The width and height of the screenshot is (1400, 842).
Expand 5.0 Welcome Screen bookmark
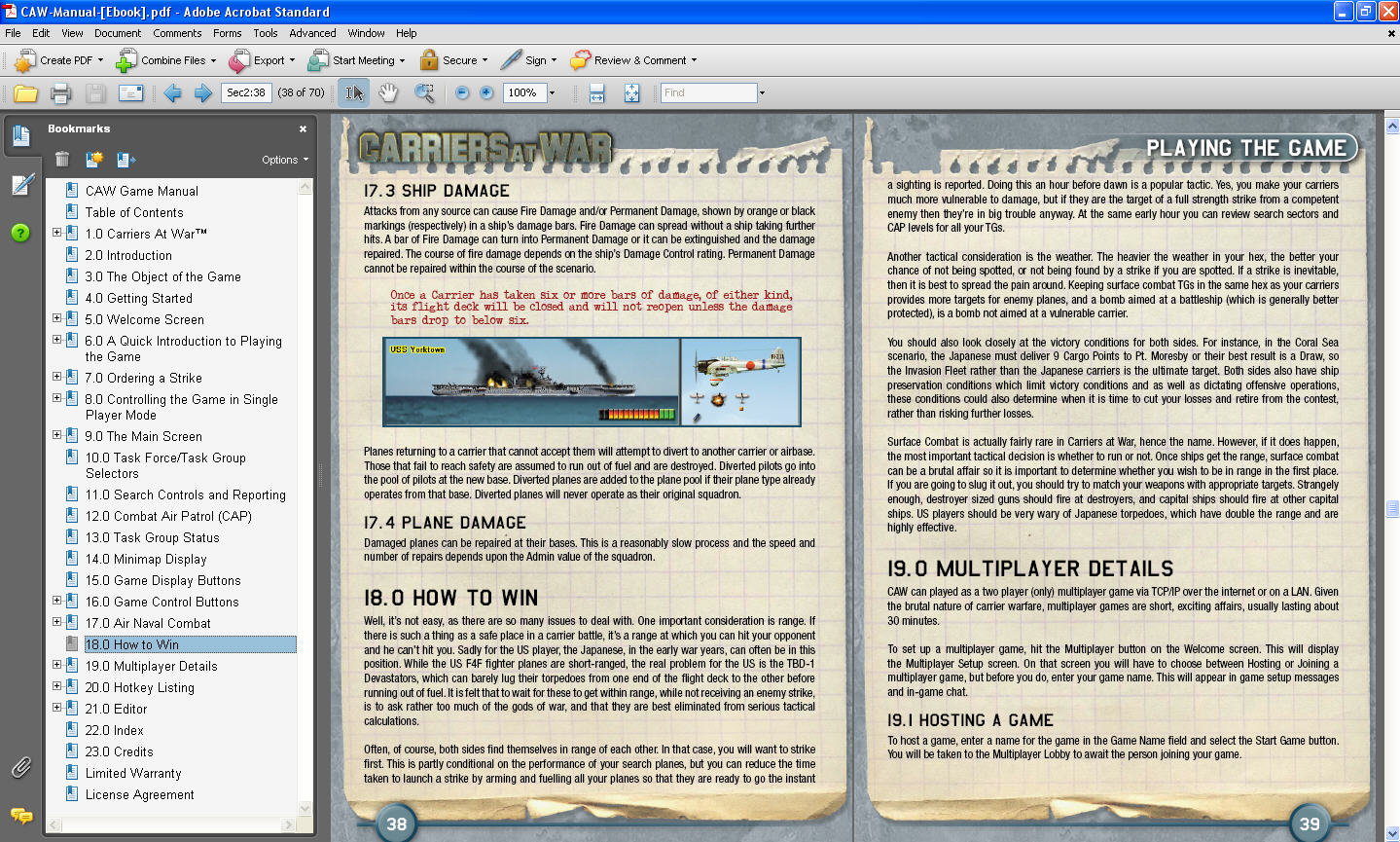tap(56, 318)
